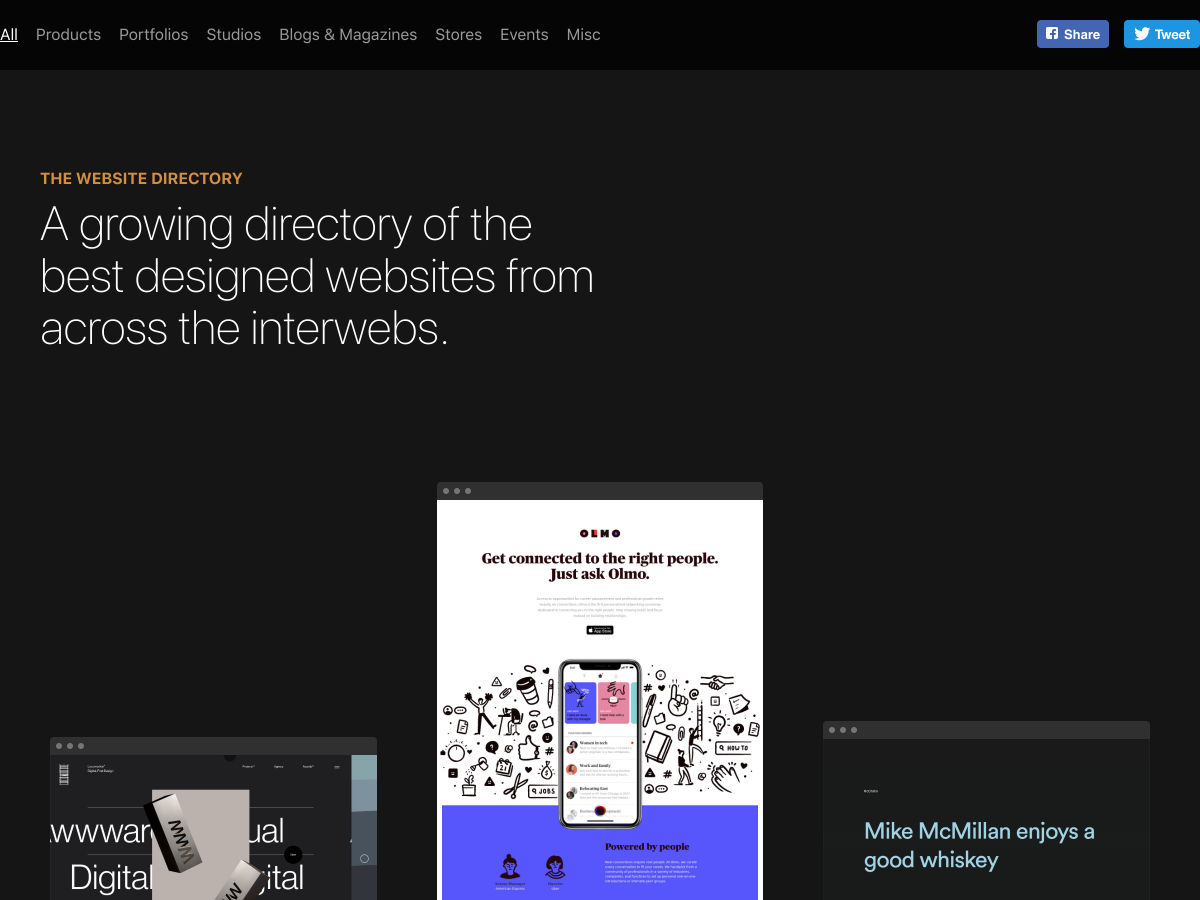The image size is (1200, 900).
Task: Select the All filter
Action: coord(9,34)
